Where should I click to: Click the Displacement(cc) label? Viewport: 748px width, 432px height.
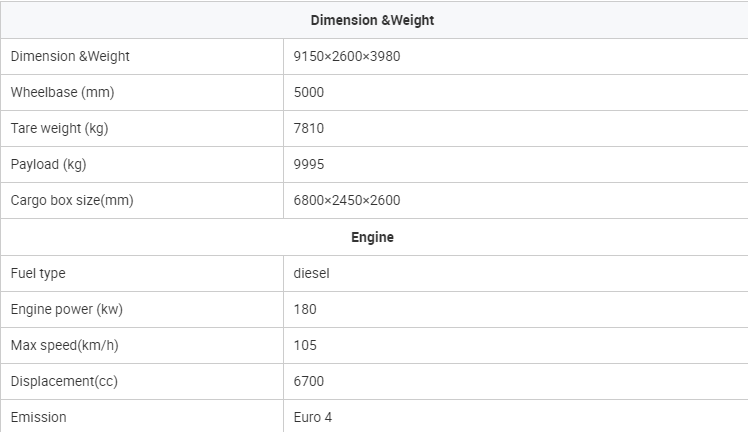(64, 381)
